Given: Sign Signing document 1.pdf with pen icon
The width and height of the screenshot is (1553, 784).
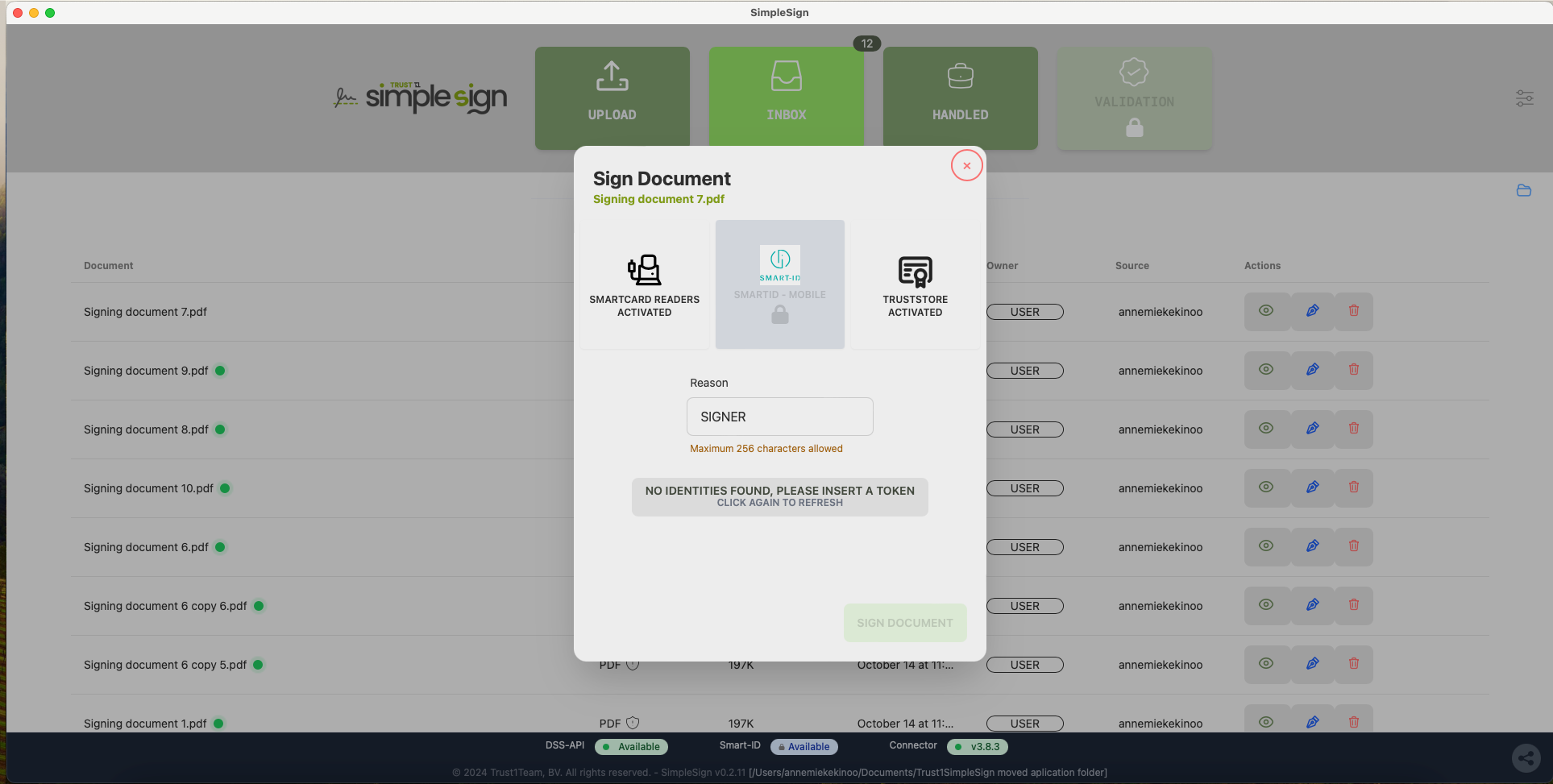Looking at the screenshot, I should pos(1313,721).
